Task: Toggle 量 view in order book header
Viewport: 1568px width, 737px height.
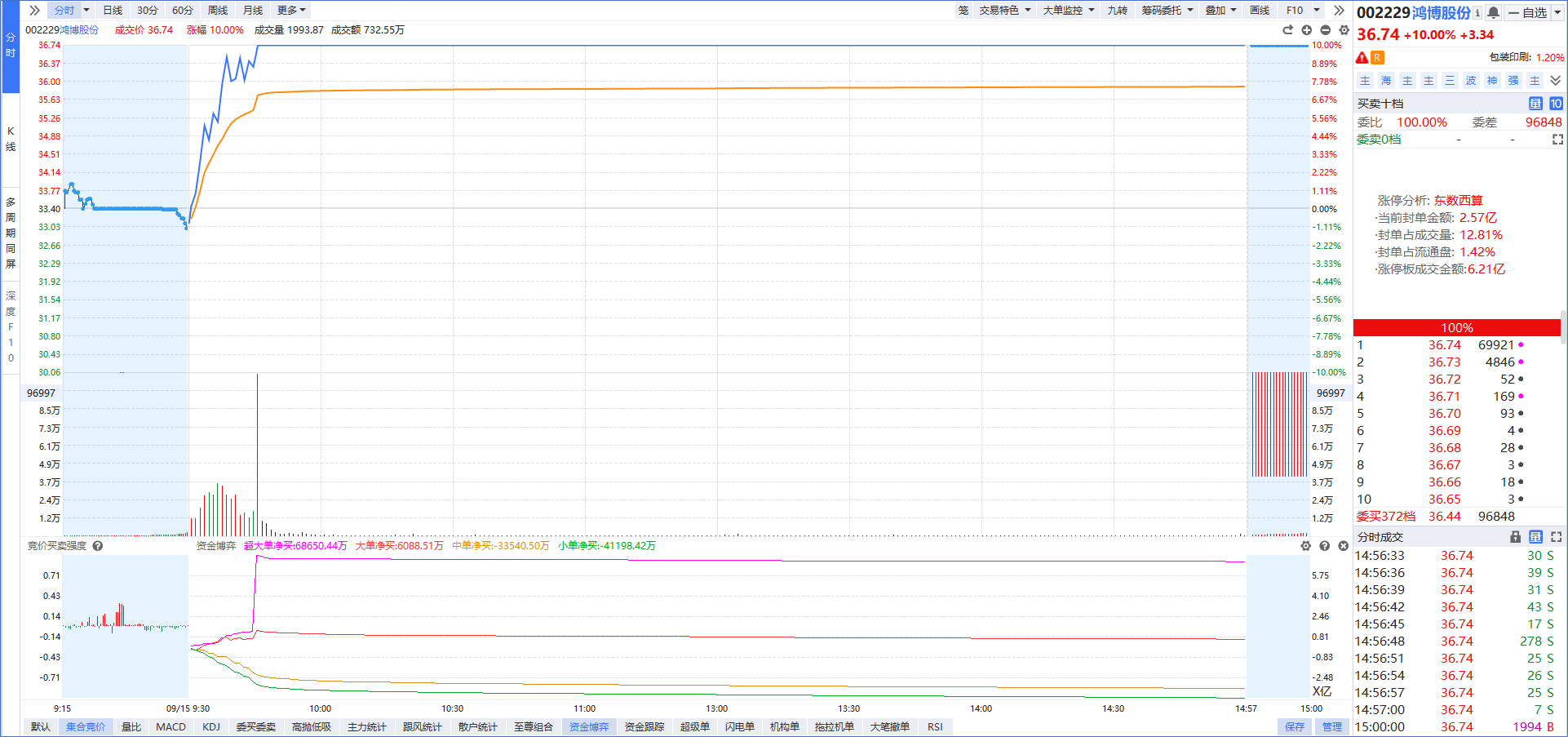Action: point(1535,104)
